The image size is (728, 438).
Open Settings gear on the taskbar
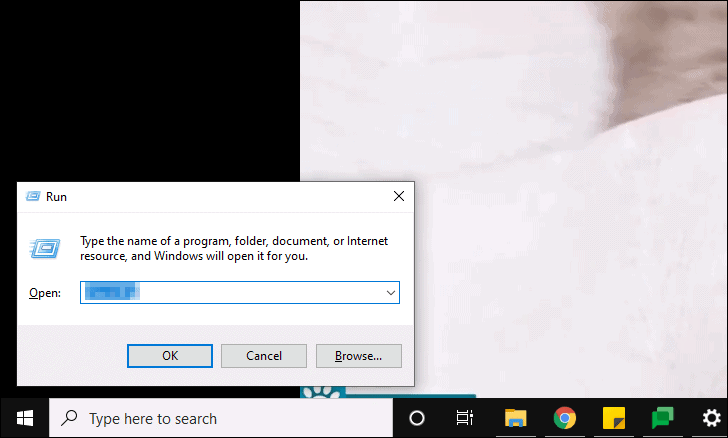(711, 418)
